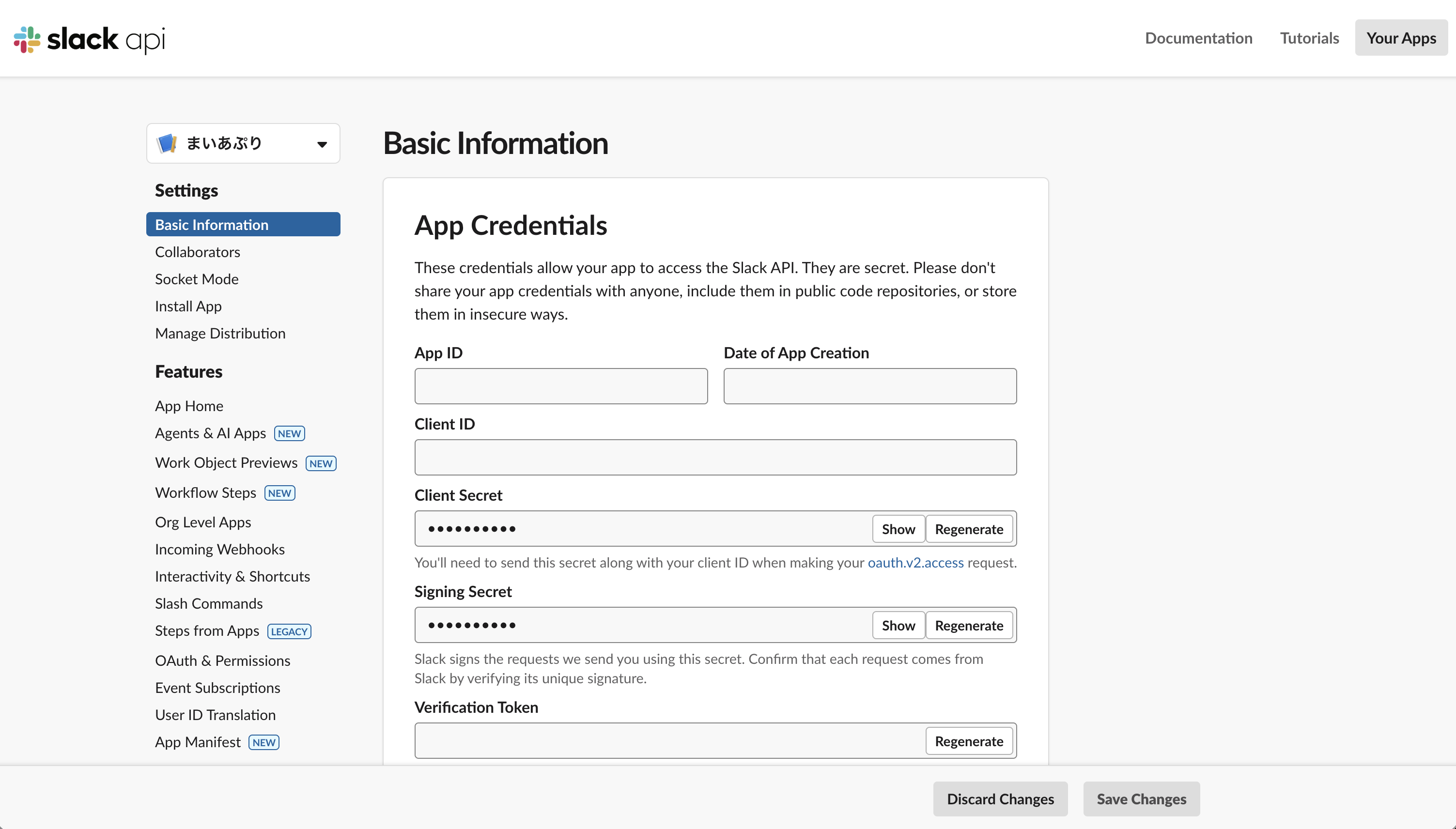This screenshot has height=829, width=1456.
Task: Open Agents & AI Apps page
Action: (210, 433)
